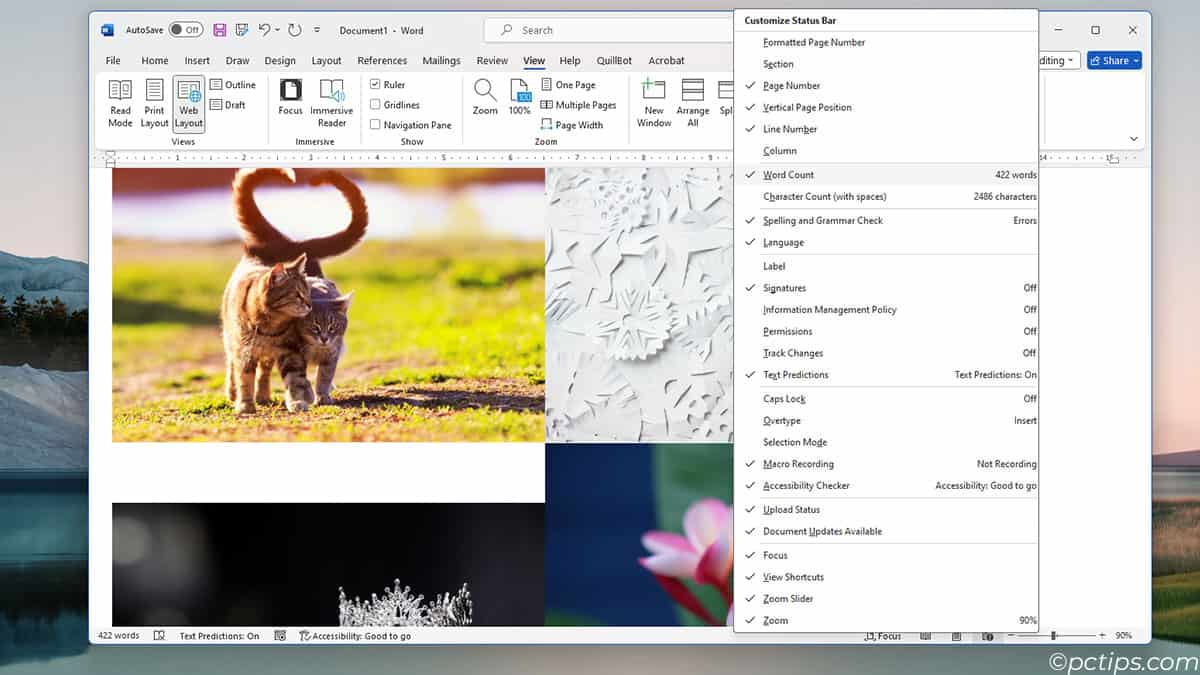Open Immersive Reader

(331, 103)
